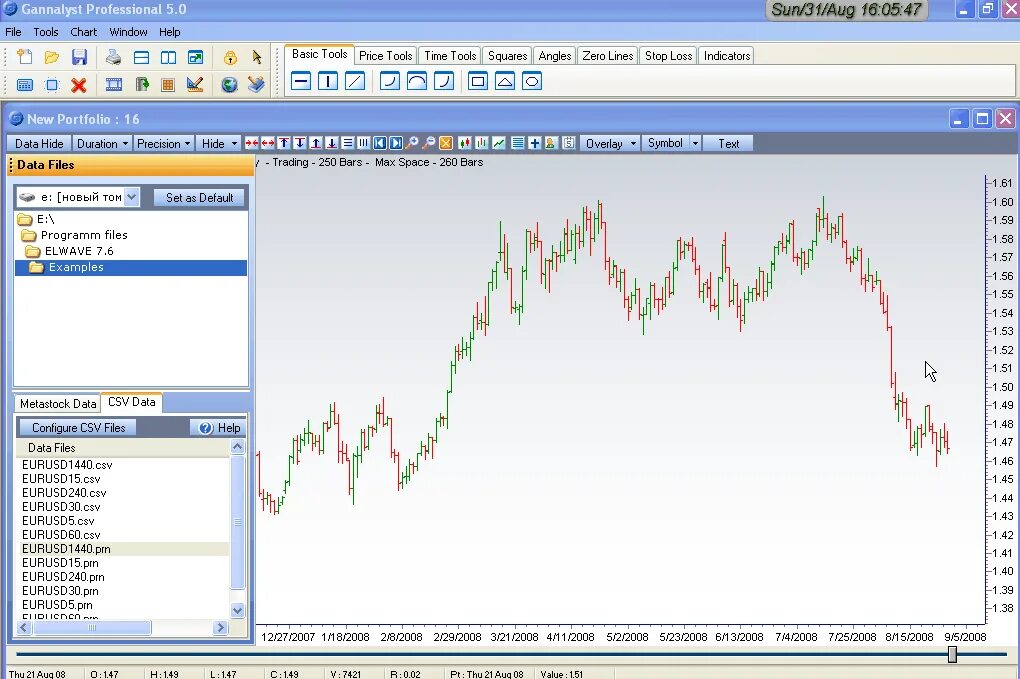The height and width of the screenshot is (679, 1020).
Task: Click the red X delete icon
Action: pos(79,85)
